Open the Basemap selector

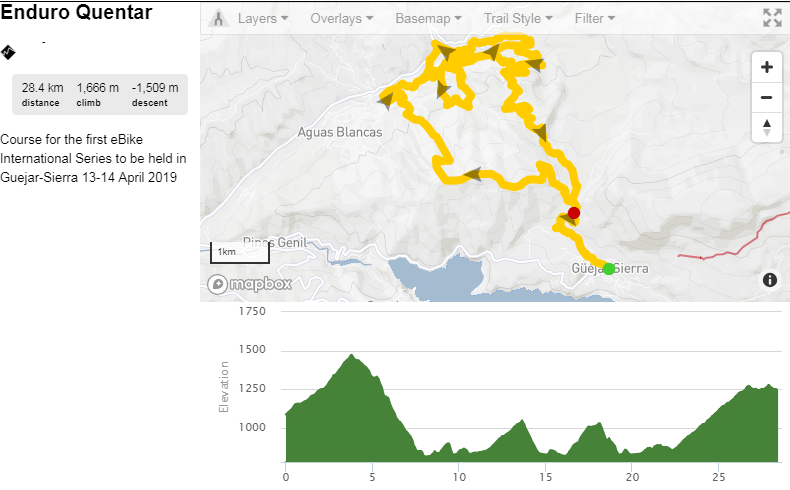429,19
